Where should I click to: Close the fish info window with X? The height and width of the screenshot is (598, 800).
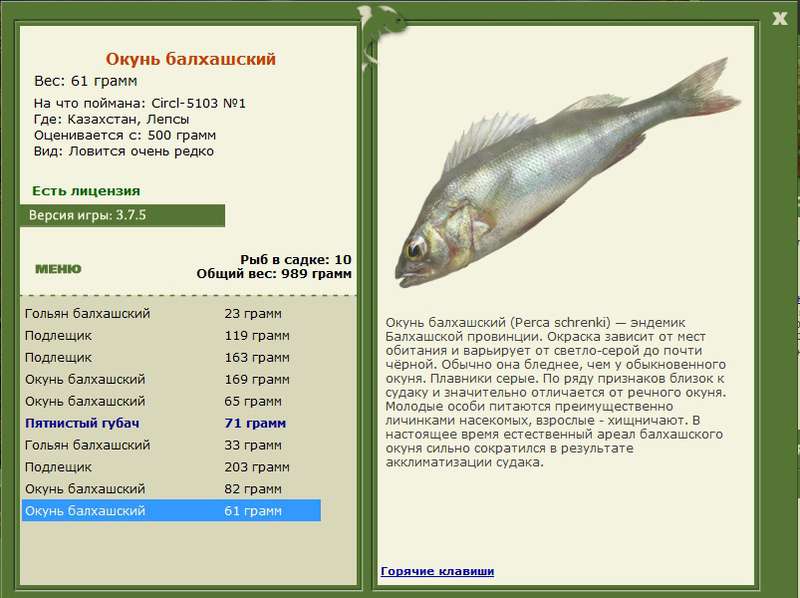(x=780, y=19)
